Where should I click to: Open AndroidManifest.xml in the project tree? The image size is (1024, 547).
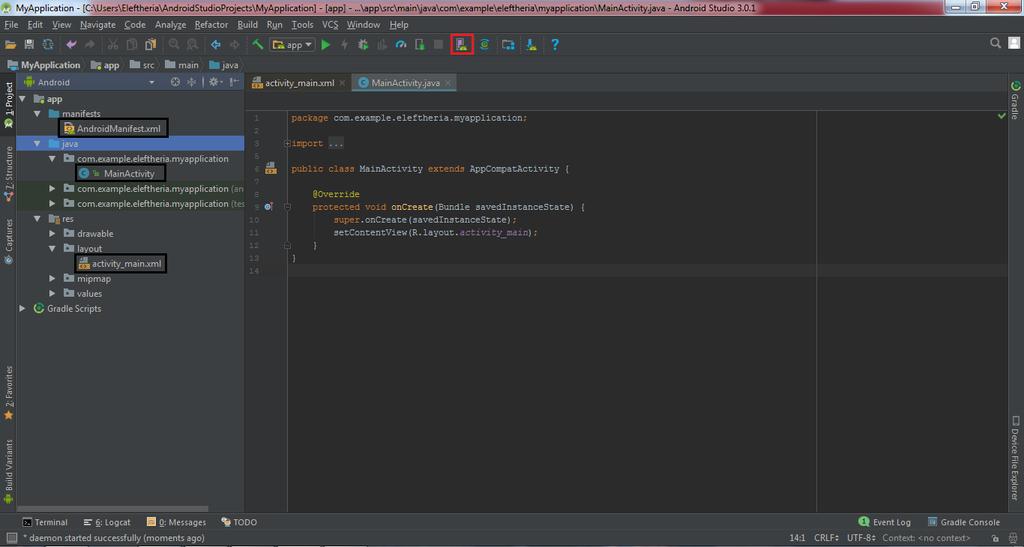point(118,129)
